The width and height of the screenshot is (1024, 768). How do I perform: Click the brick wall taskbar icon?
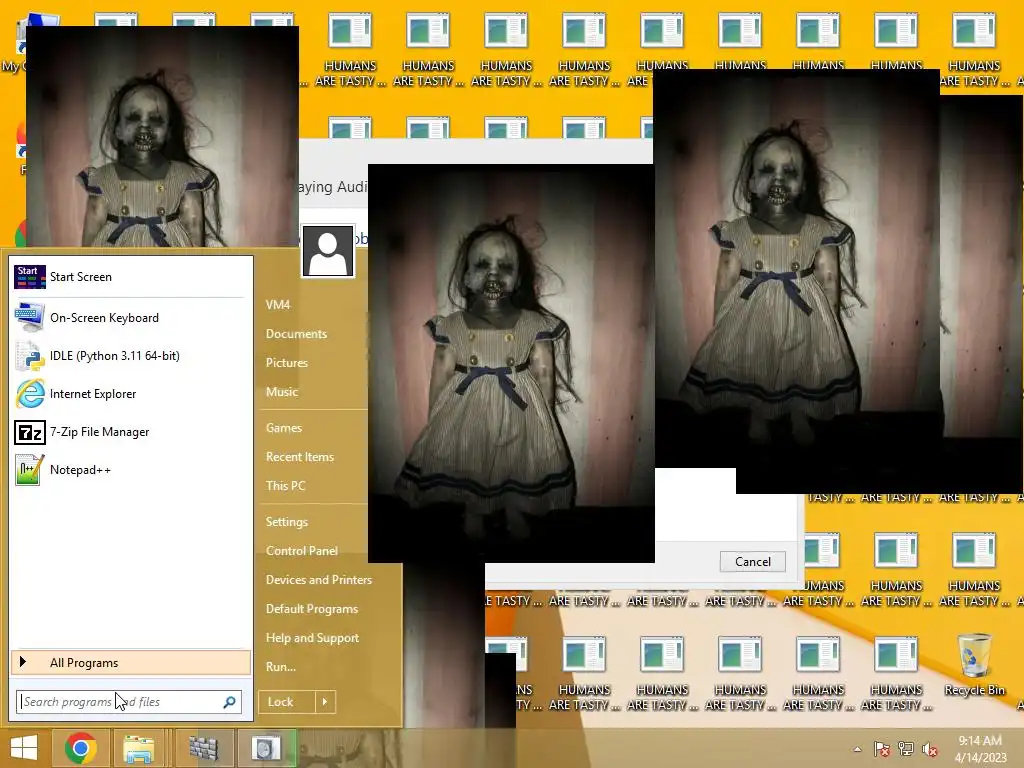[203, 748]
